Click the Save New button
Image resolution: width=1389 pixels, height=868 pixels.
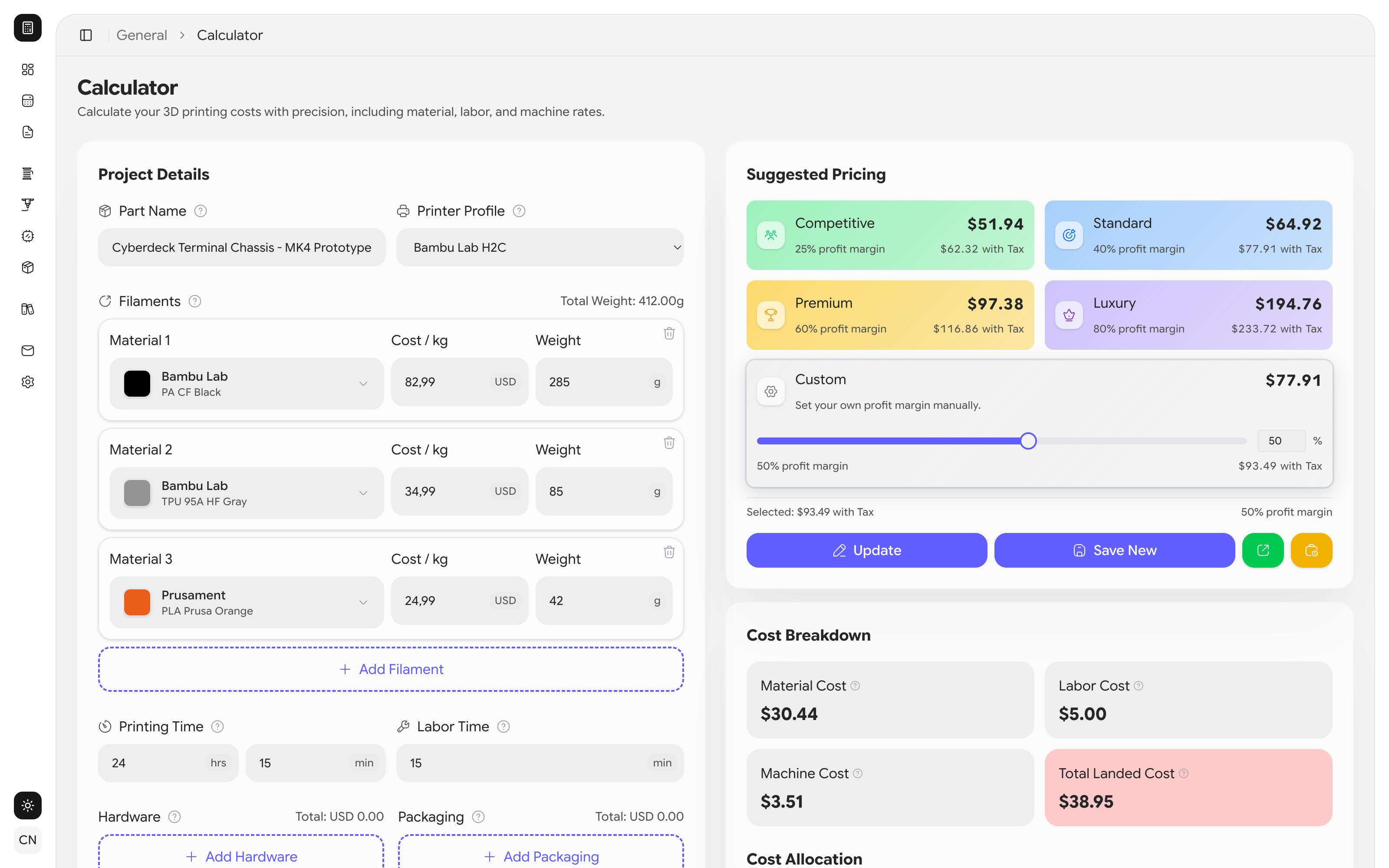pyautogui.click(x=1114, y=550)
